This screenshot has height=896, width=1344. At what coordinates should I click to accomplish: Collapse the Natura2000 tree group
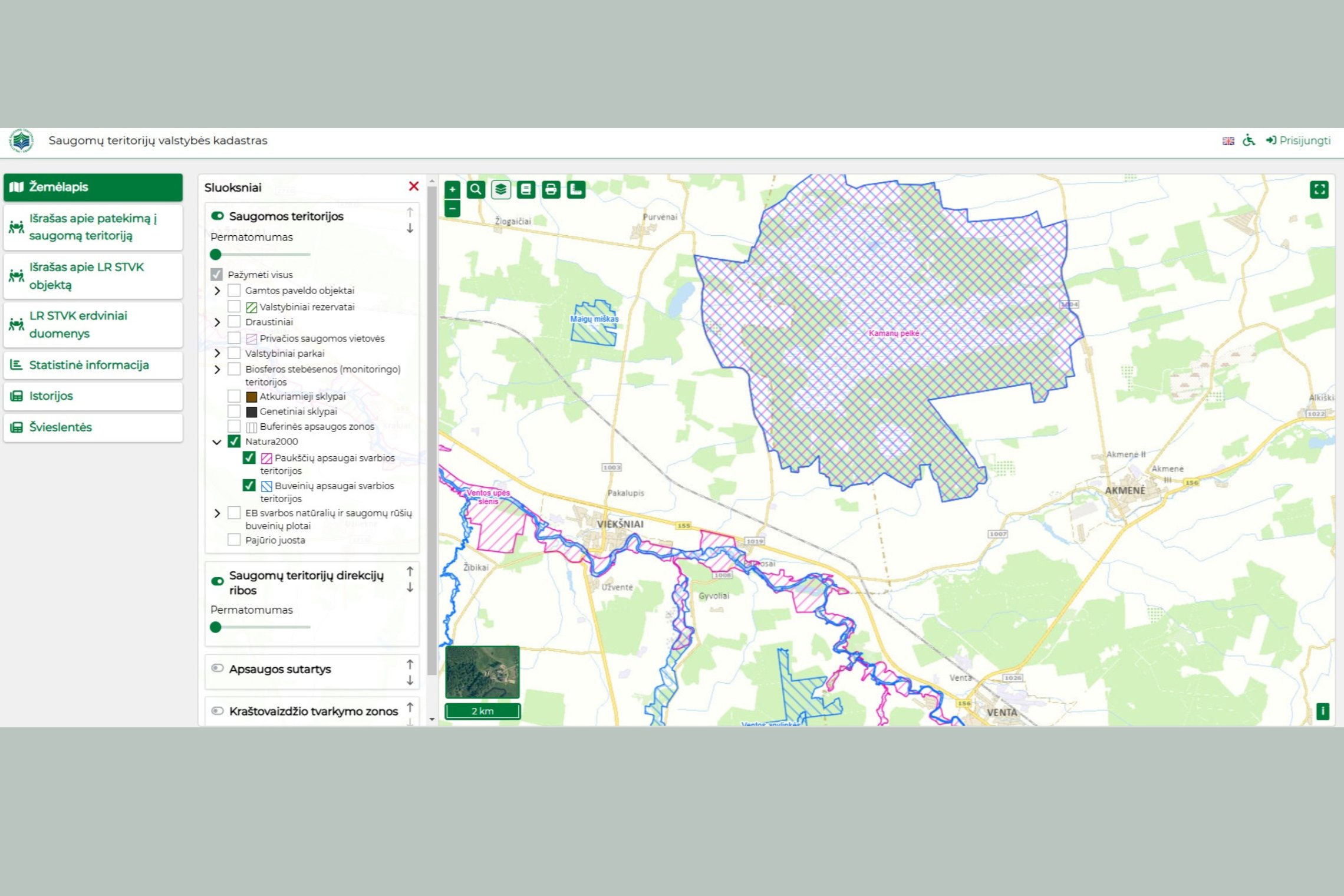point(217,442)
